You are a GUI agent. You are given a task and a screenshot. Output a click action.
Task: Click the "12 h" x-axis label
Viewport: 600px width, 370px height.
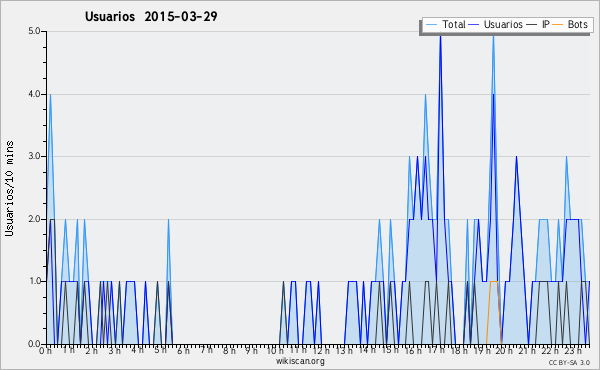click(x=321, y=351)
